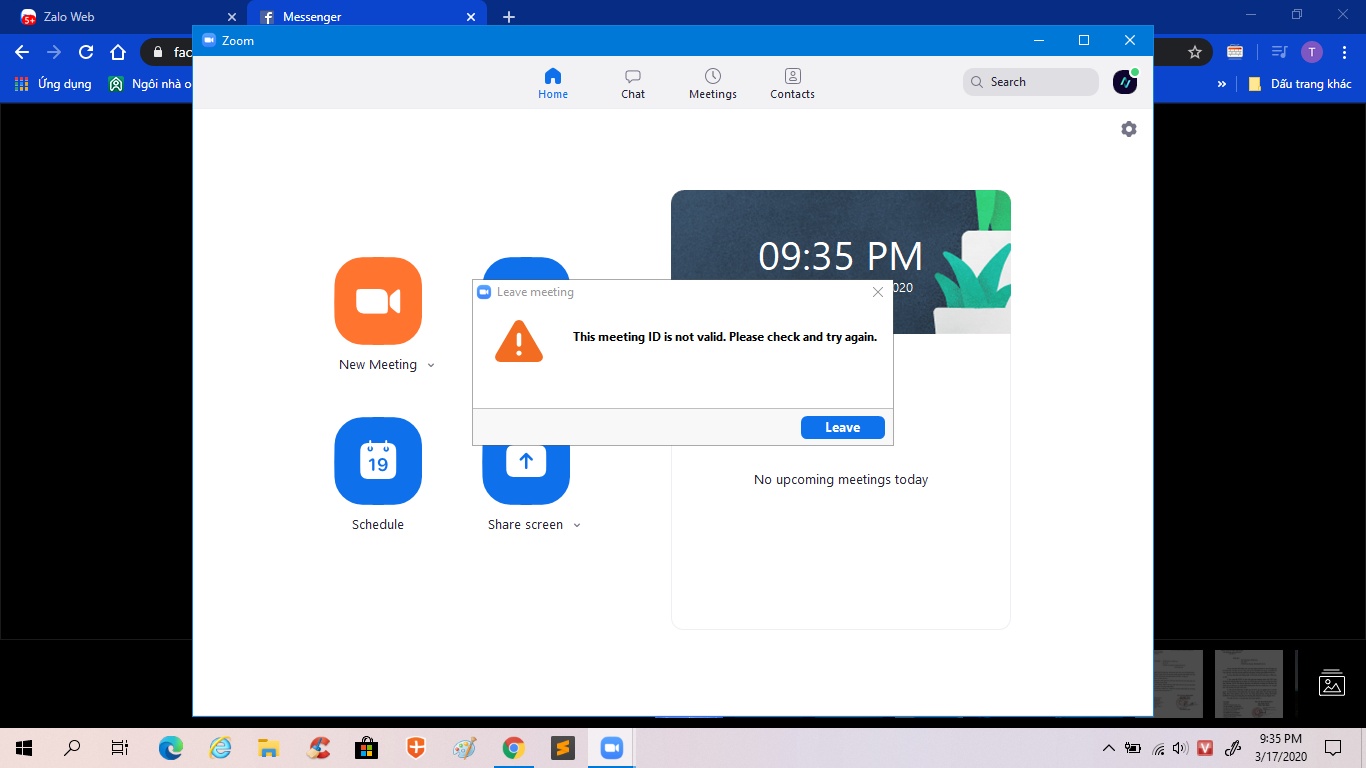
Task: Launch Internet Explorer from the taskbar
Action: (220, 747)
